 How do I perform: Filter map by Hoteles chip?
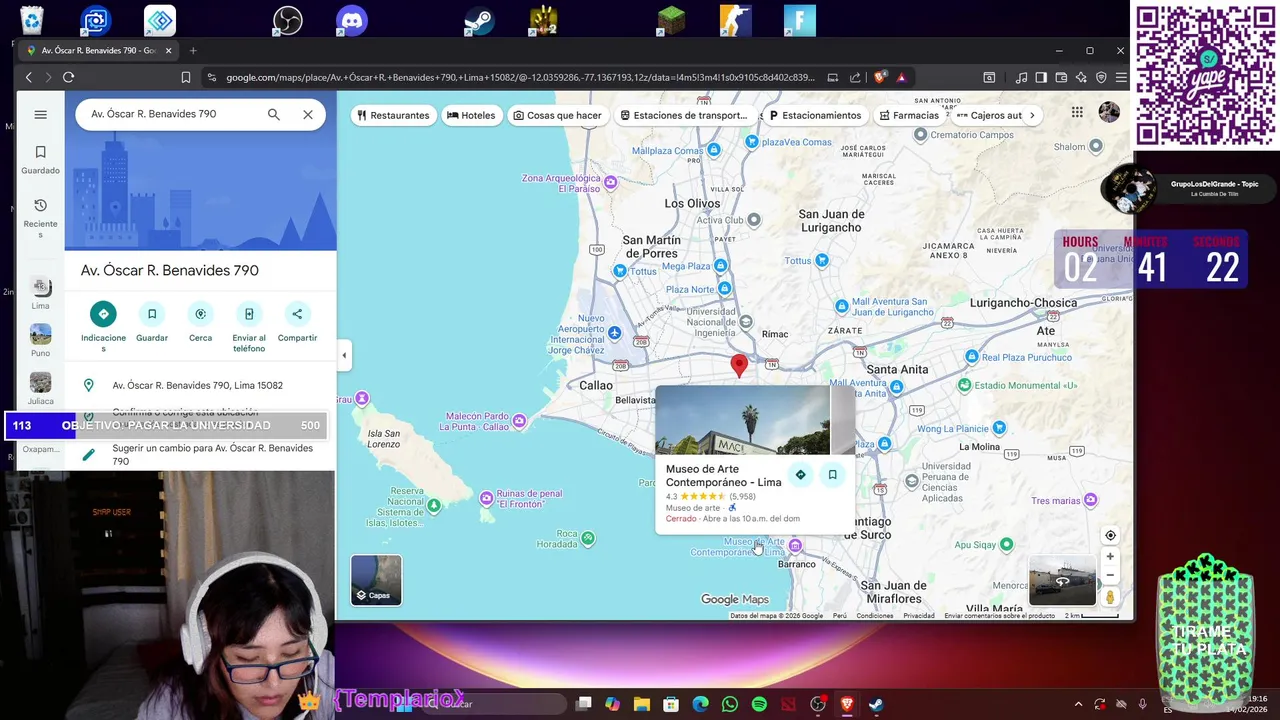(471, 115)
